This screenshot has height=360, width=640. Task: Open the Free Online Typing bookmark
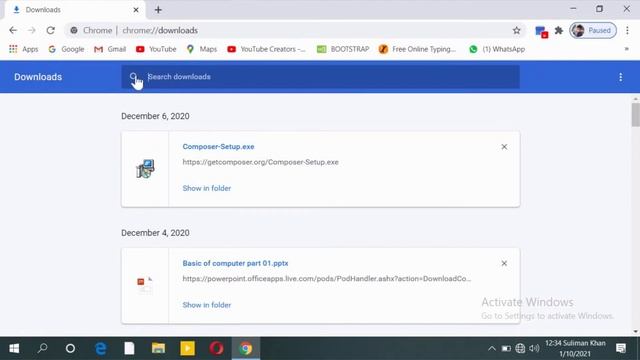coord(417,49)
